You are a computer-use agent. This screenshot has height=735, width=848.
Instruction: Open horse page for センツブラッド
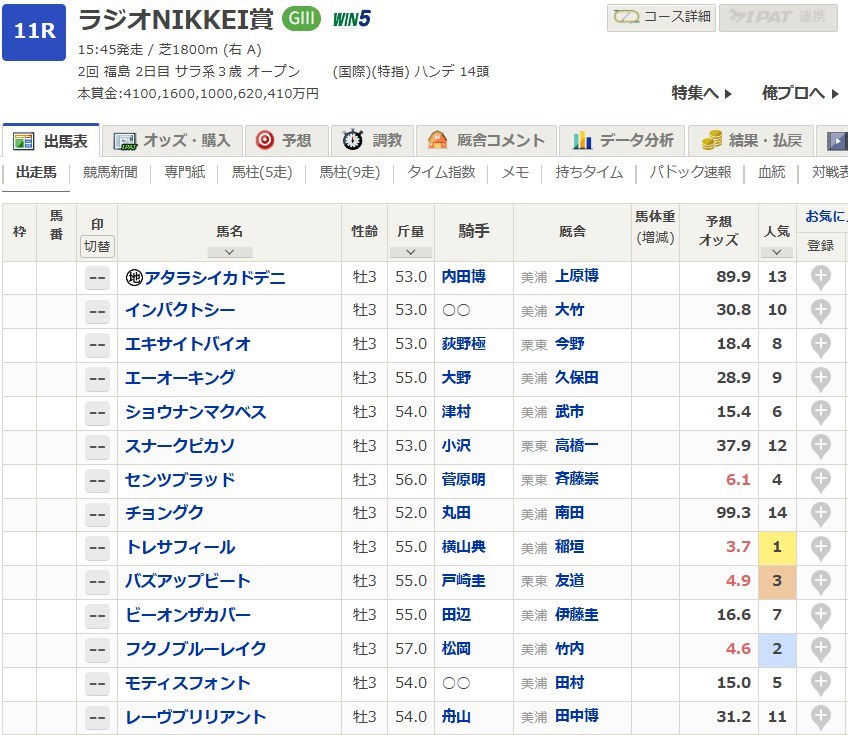tap(180, 480)
